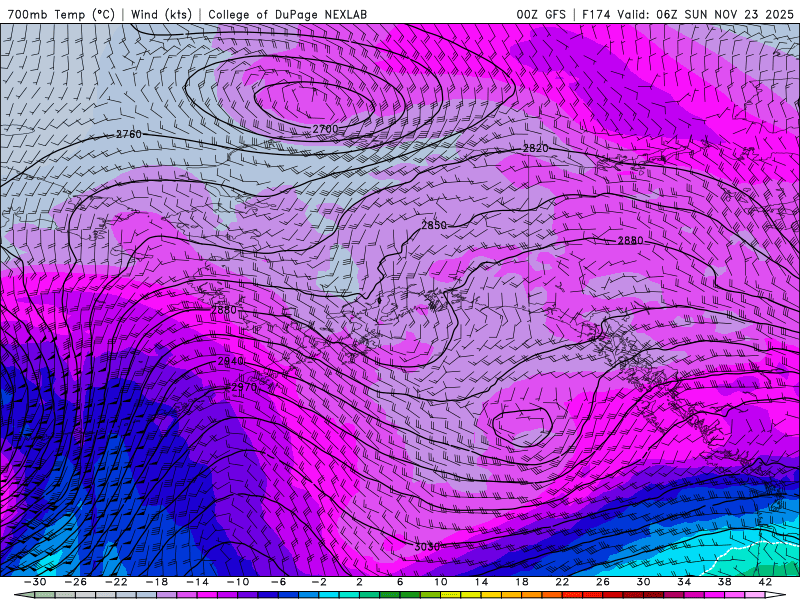Click the 3030 height contour label

coord(427,546)
